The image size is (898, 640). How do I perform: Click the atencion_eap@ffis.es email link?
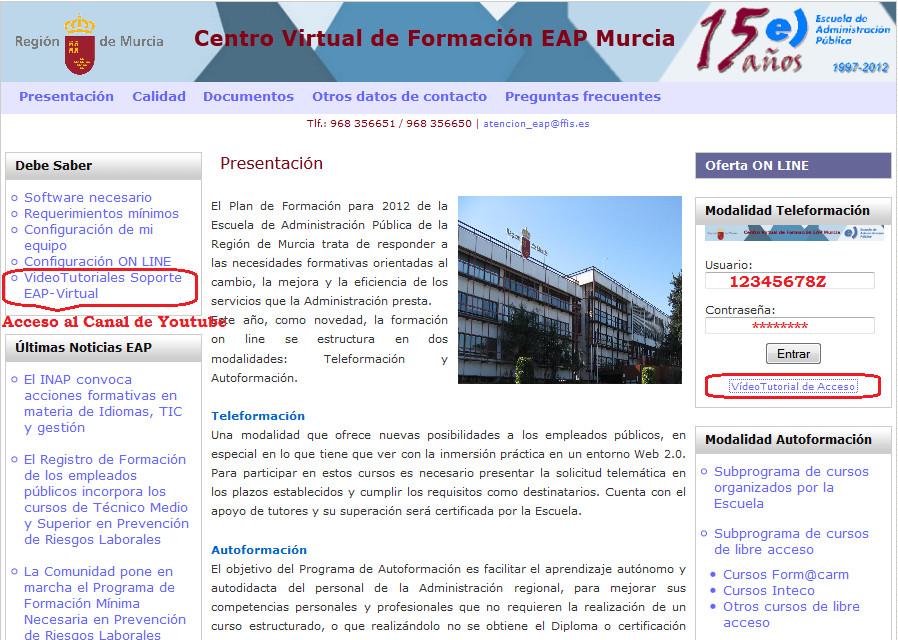point(536,124)
